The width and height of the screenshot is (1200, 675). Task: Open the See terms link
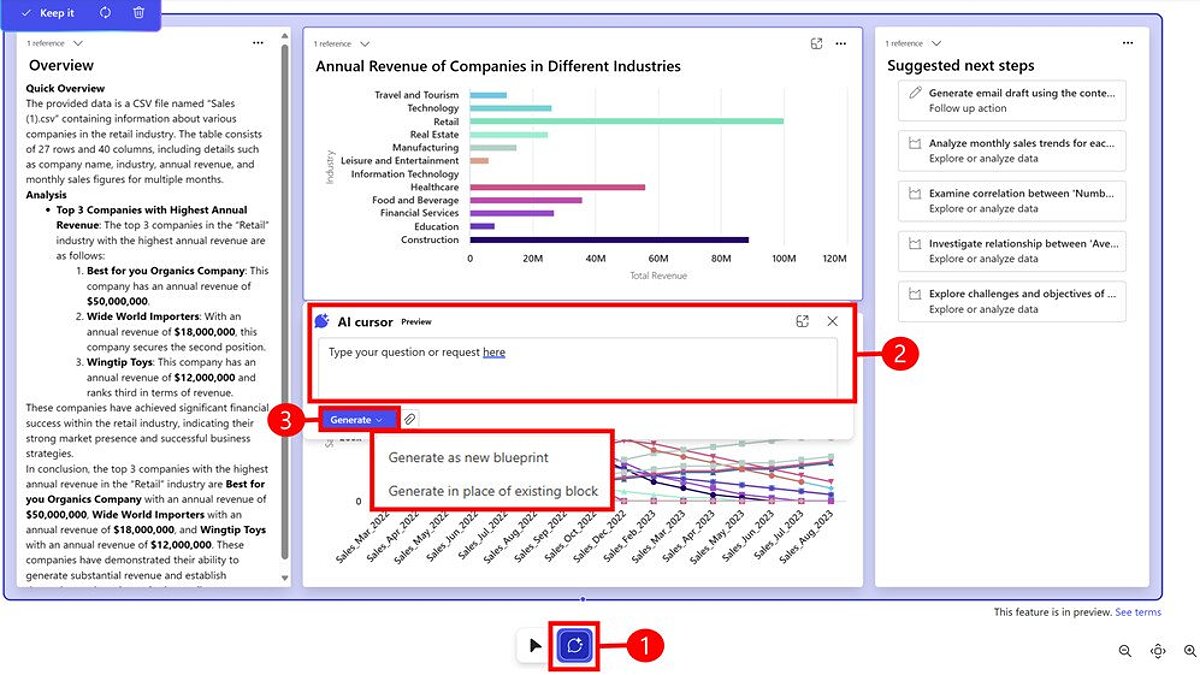(x=1138, y=612)
